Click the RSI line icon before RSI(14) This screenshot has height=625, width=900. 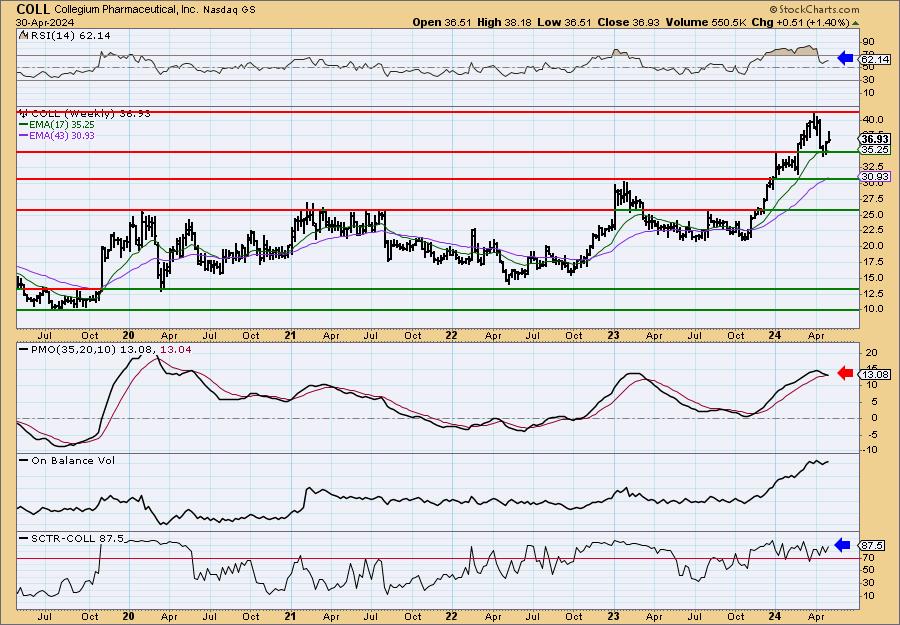pos(24,36)
